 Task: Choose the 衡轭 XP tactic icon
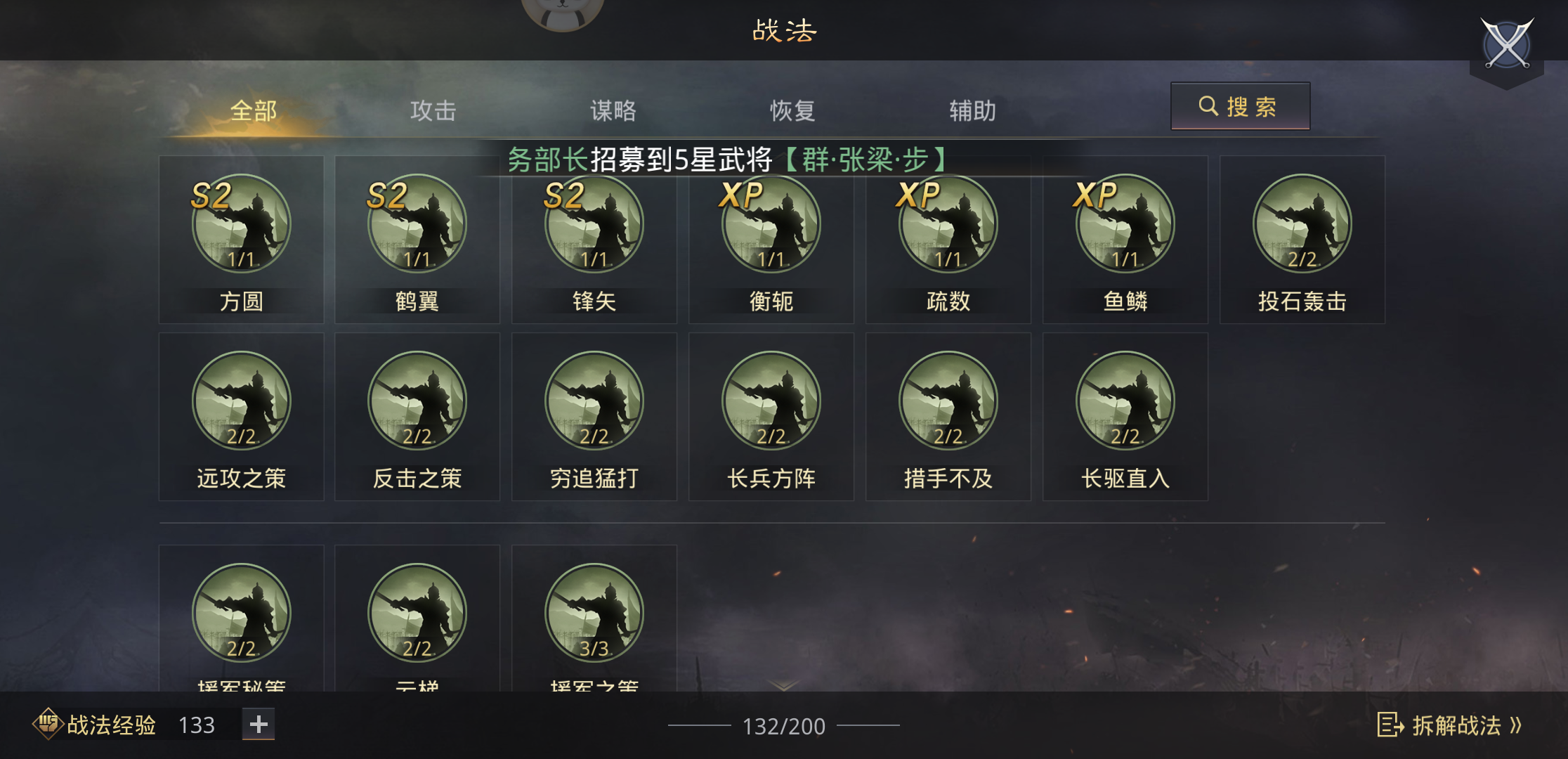771,223
